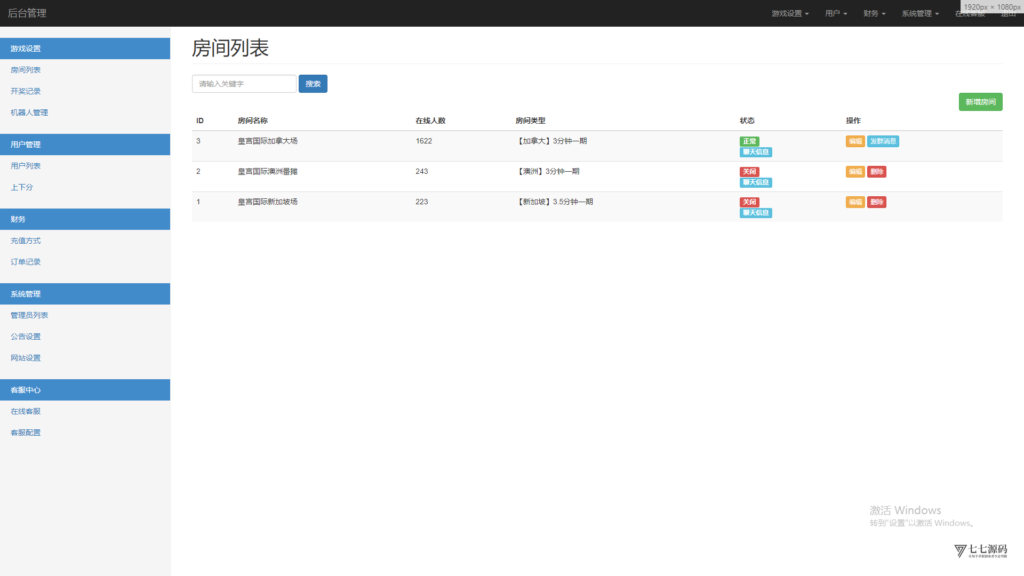Image resolution: width=1024 pixels, height=576 pixels.
Task: Expand the 用户 dropdown menu at the top
Action: tap(833, 13)
